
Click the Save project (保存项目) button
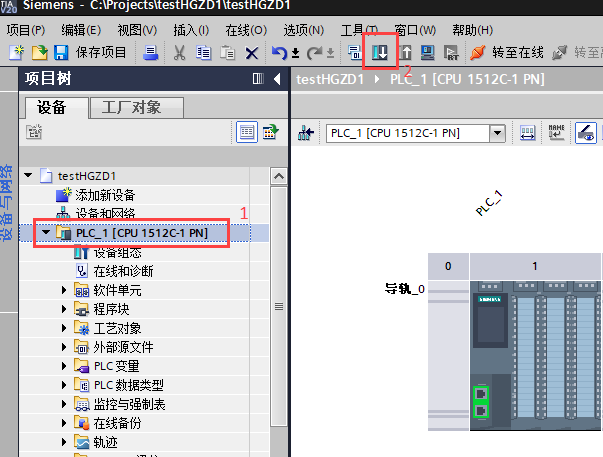(91, 52)
